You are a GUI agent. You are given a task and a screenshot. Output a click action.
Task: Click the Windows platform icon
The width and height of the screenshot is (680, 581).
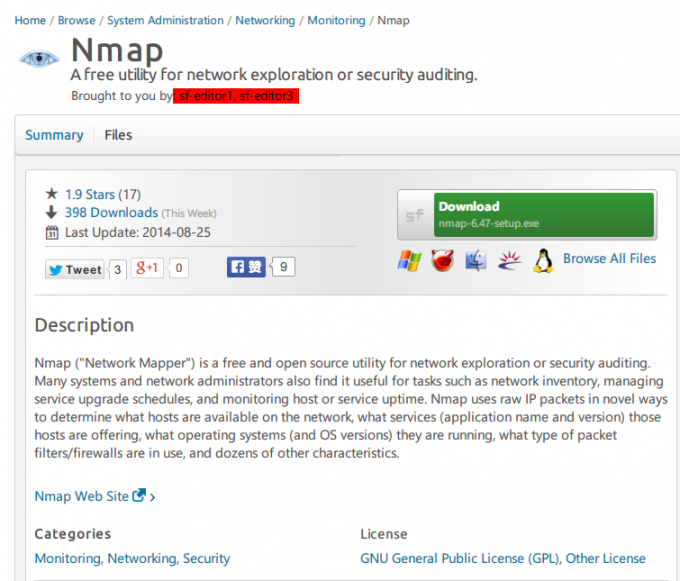point(409,261)
